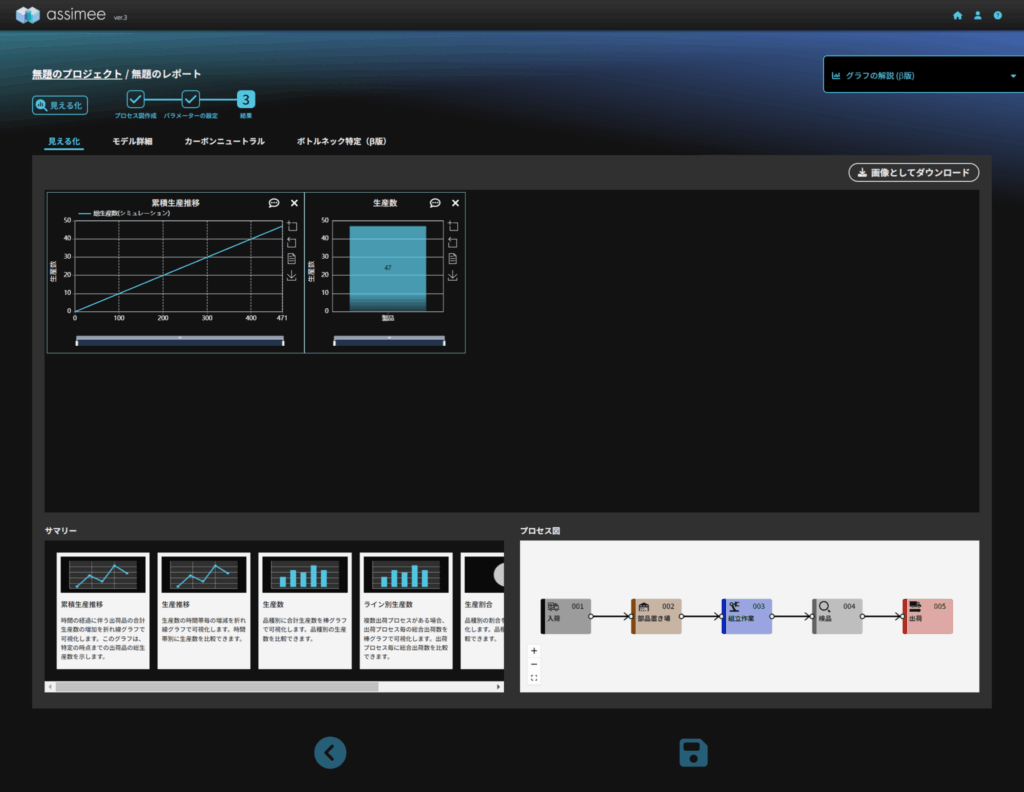Screen dimensions: 1024x792
Task: Click save-as-image icon on 生産数 chart
Action: [x=452, y=275]
